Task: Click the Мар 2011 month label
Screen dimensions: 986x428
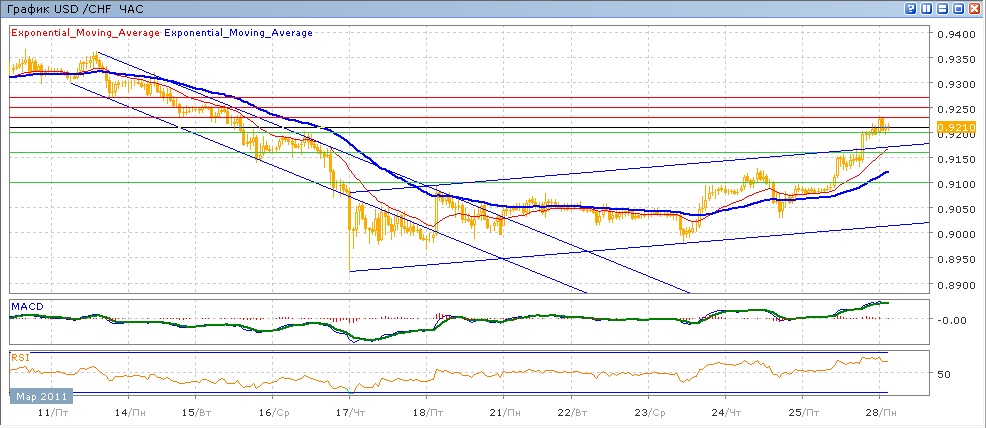Action: [40, 397]
